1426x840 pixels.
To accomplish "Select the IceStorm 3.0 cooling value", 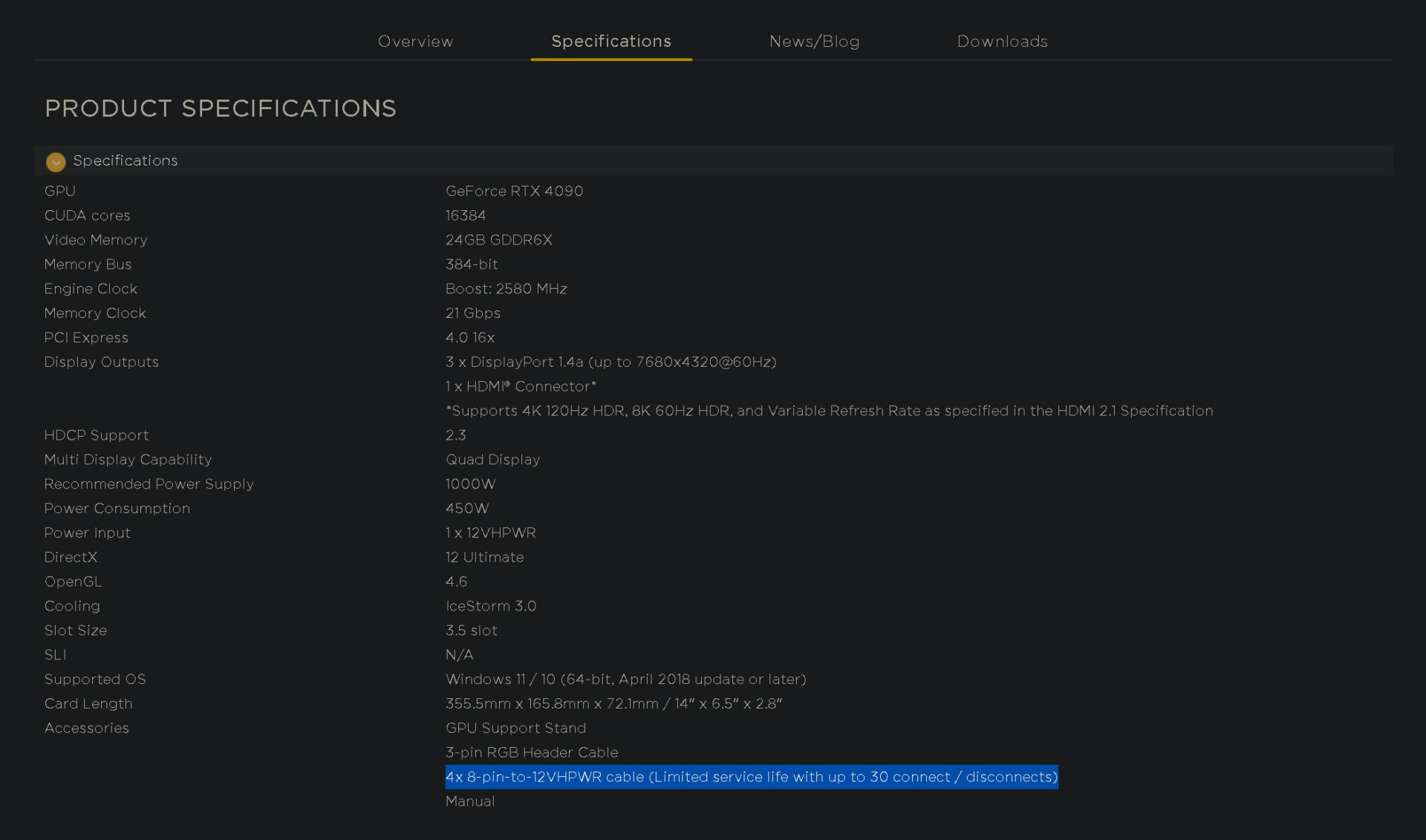I will pos(490,606).
